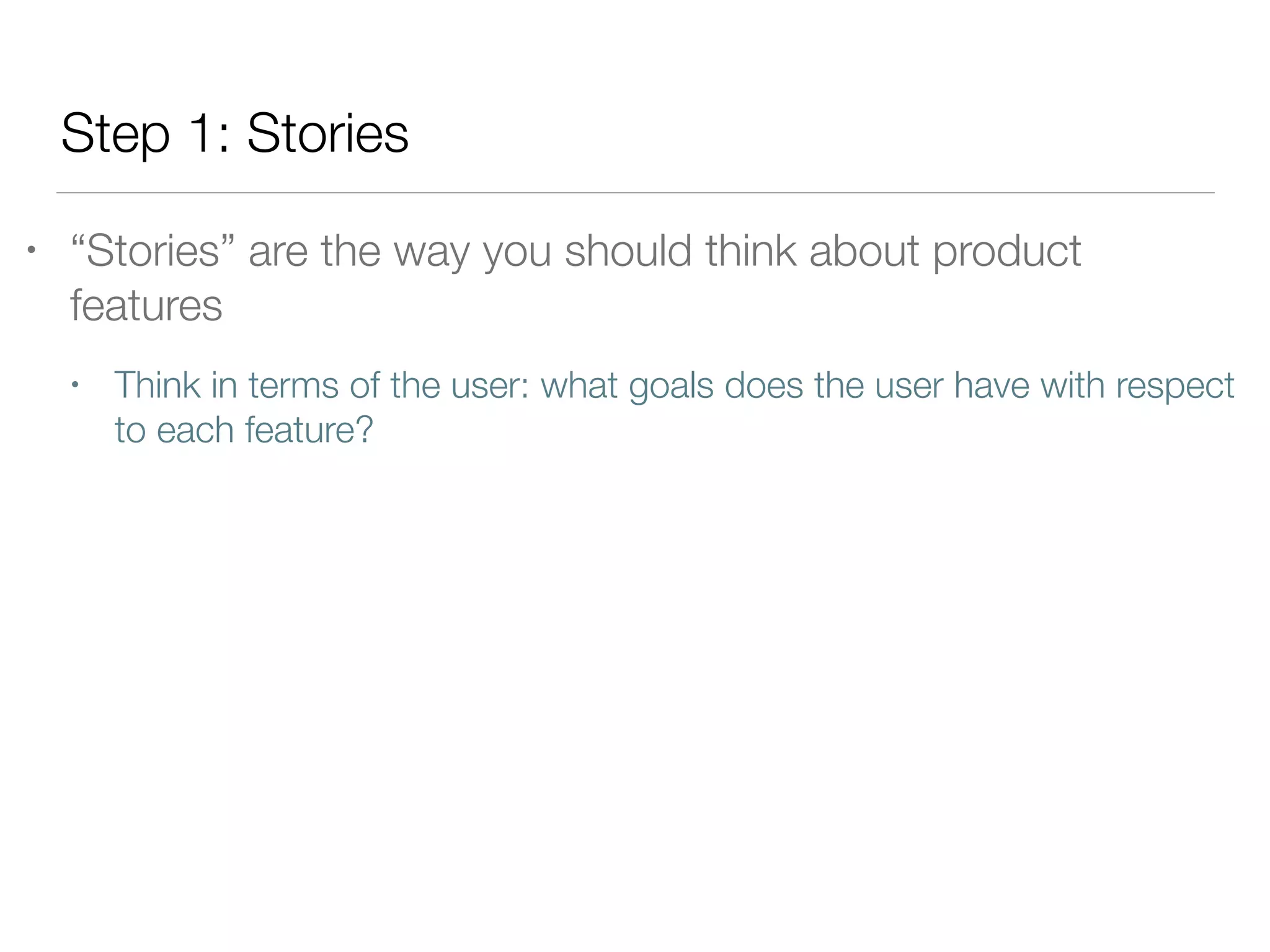Click the word "goals" in the sub-bullet

670,387
